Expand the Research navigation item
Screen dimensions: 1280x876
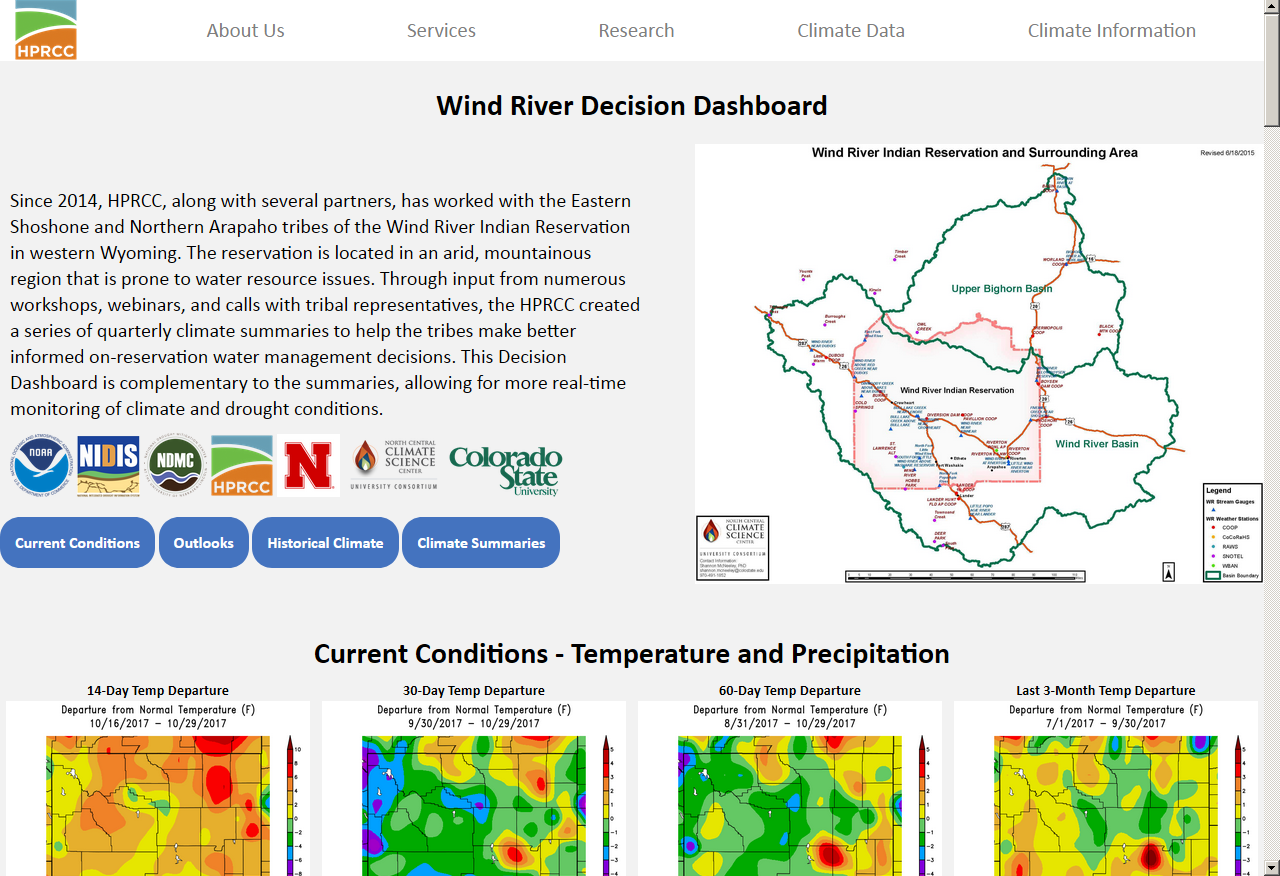pyautogui.click(x=636, y=31)
